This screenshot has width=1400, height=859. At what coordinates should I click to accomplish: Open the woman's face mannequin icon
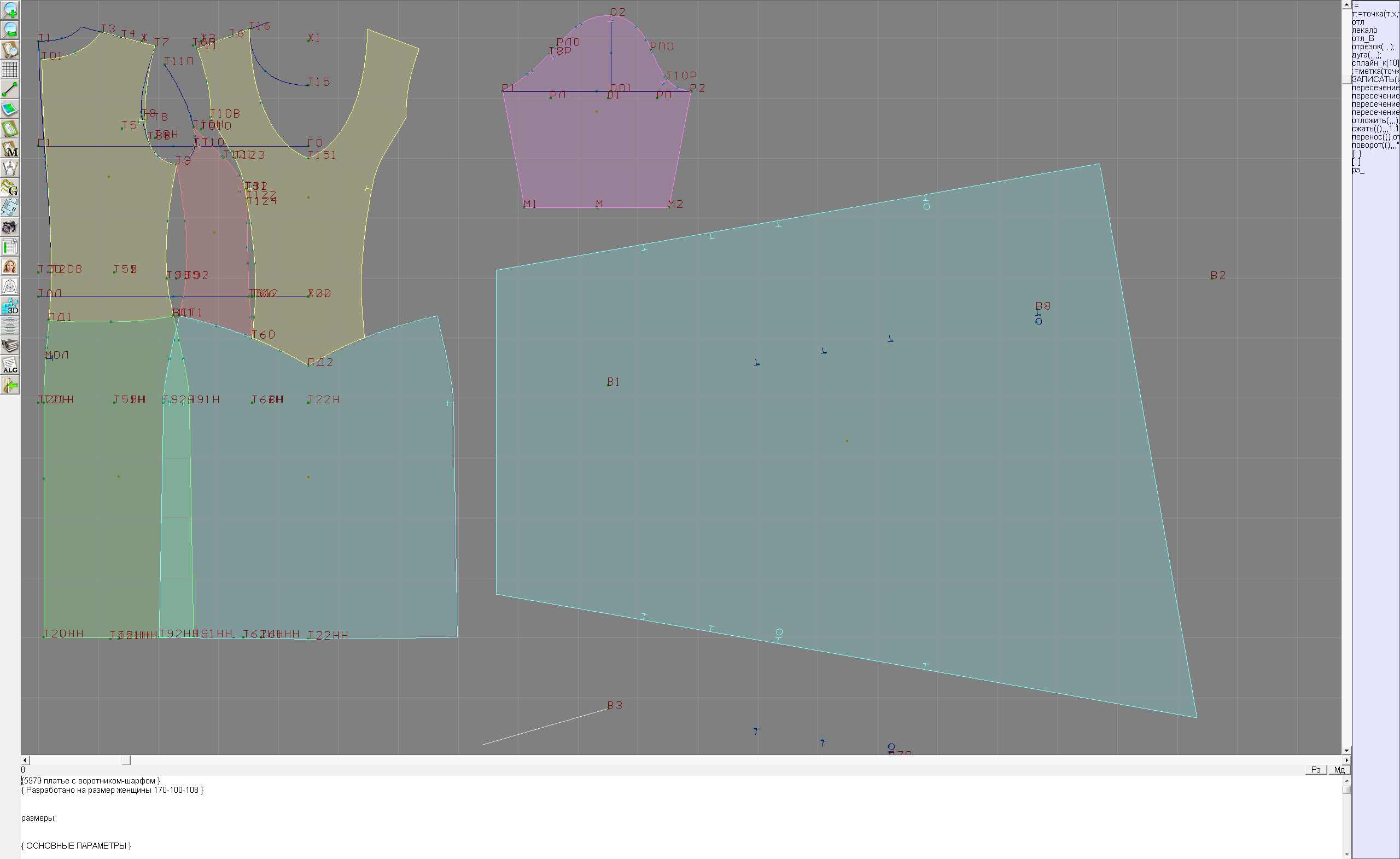[x=10, y=266]
